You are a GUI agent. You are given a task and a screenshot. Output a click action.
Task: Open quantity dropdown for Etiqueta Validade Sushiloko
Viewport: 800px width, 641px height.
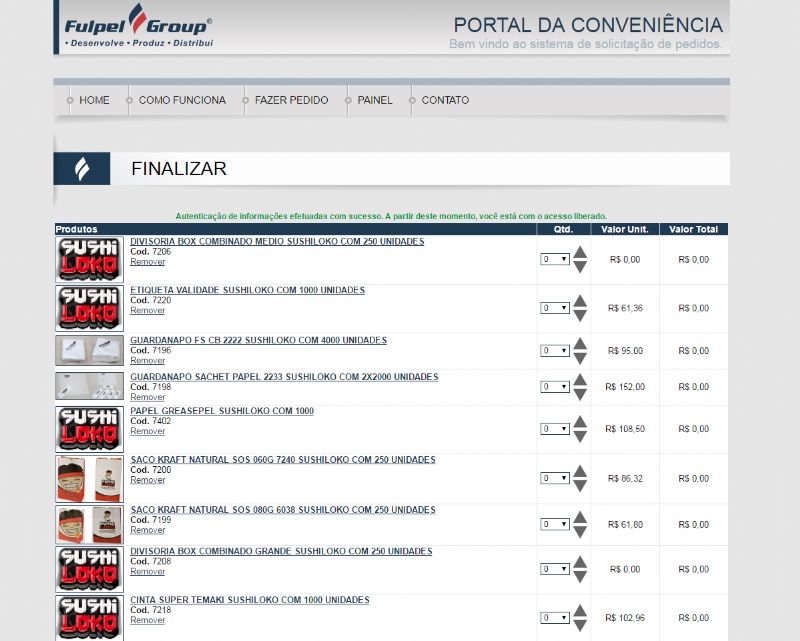pyautogui.click(x=555, y=308)
